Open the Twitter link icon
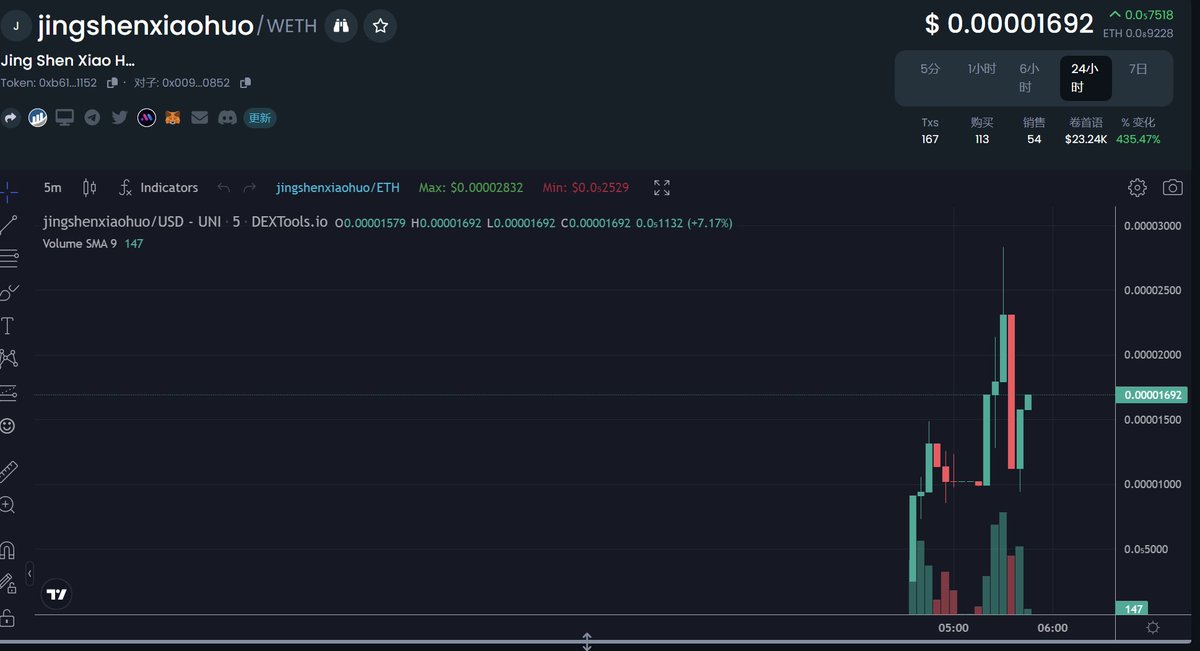The width and height of the screenshot is (1200, 651). [x=119, y=118]
